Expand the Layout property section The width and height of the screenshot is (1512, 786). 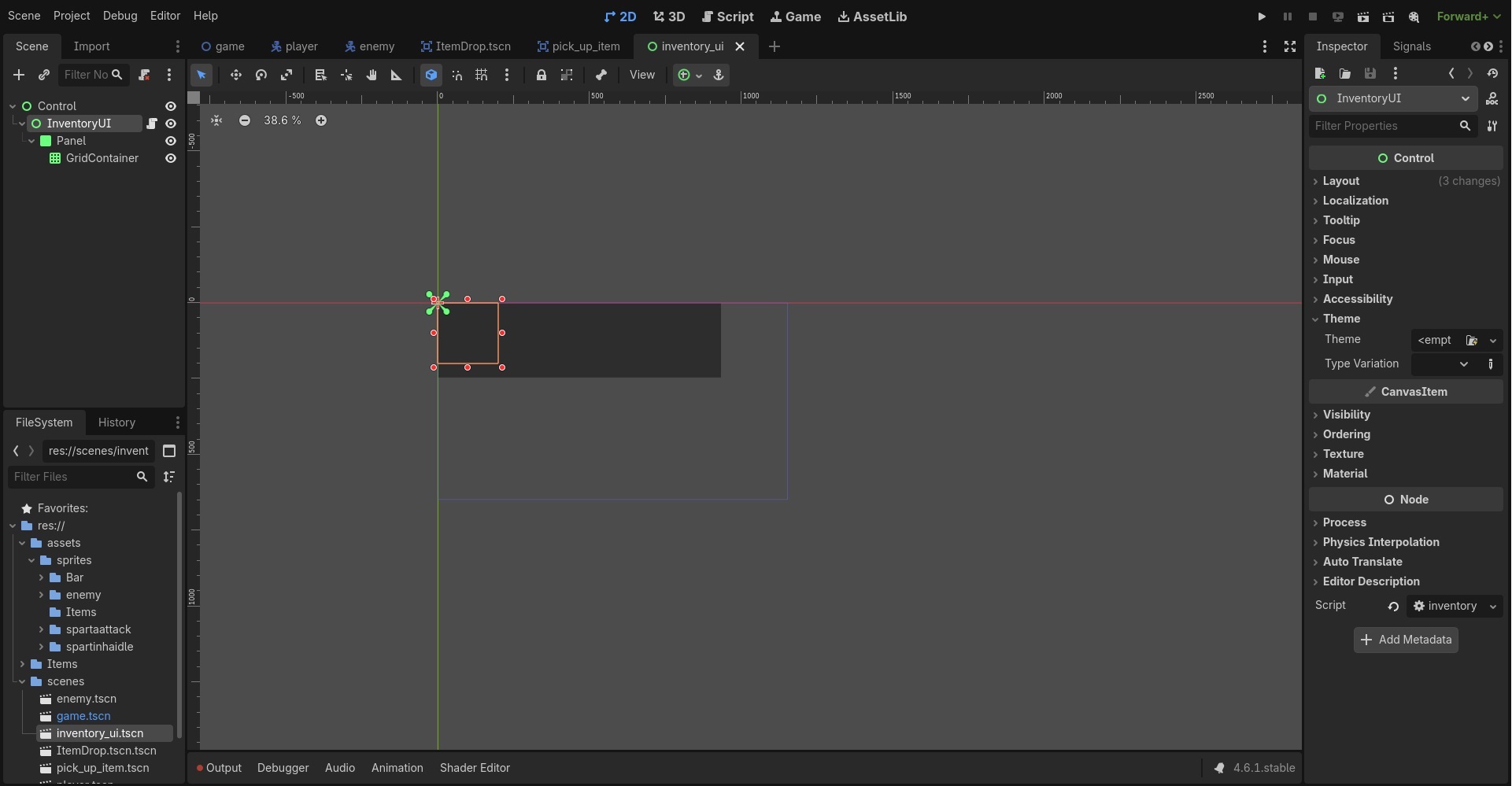[x=1340, y=181]
